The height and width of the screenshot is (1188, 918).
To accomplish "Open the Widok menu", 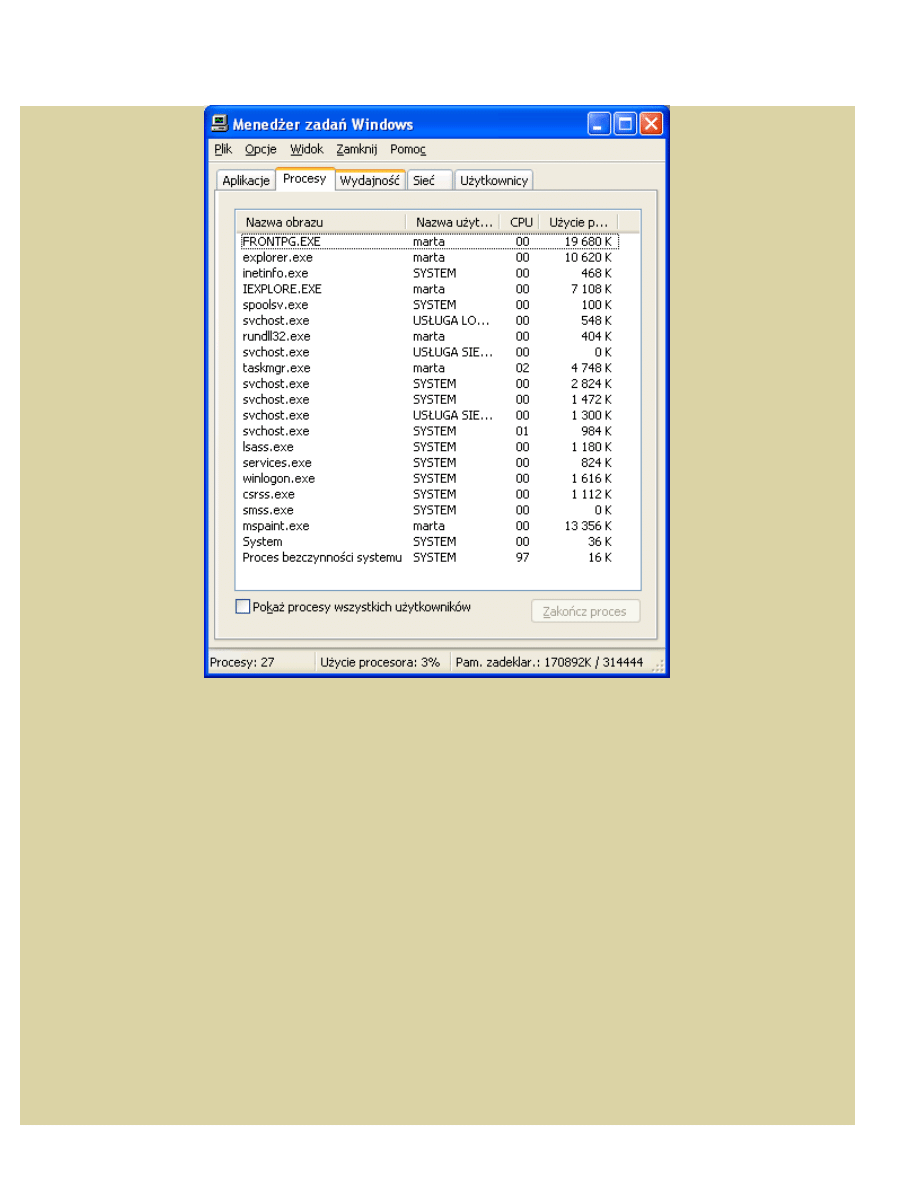I will pyautogui.click(x=307, y=149).
